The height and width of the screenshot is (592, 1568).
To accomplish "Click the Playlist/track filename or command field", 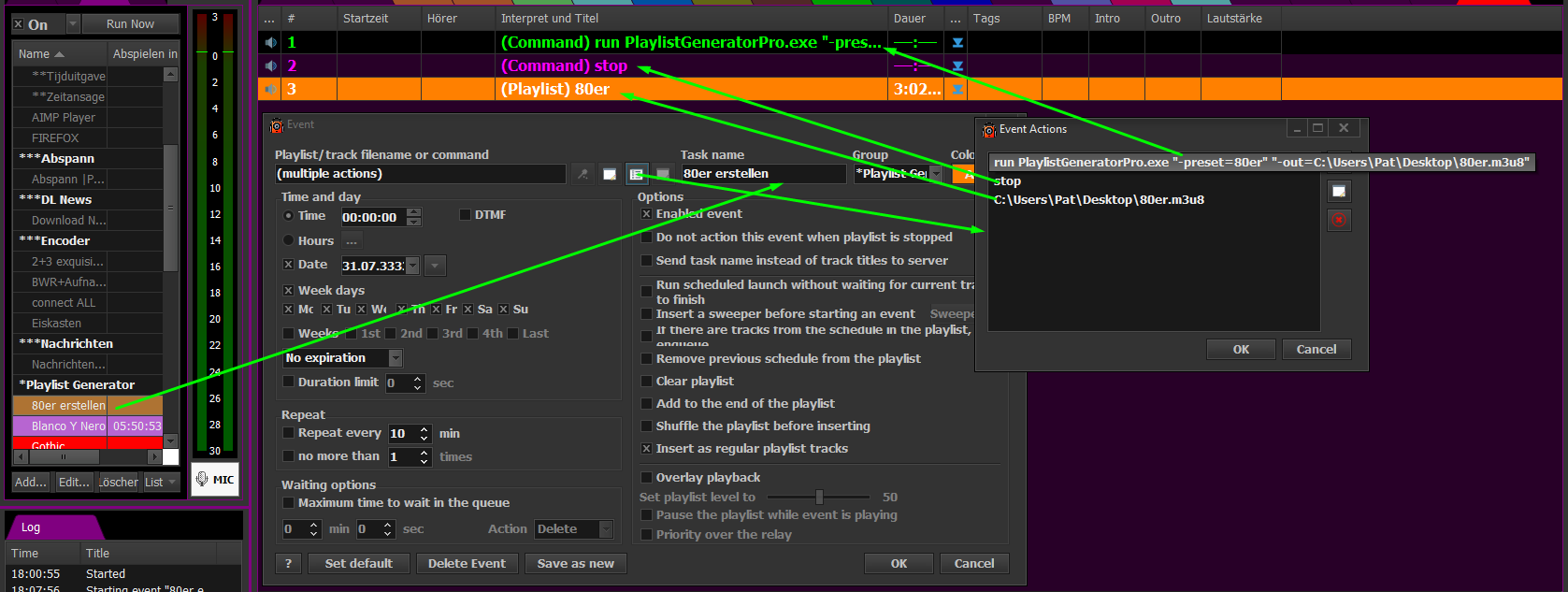I will coord(420,174).
